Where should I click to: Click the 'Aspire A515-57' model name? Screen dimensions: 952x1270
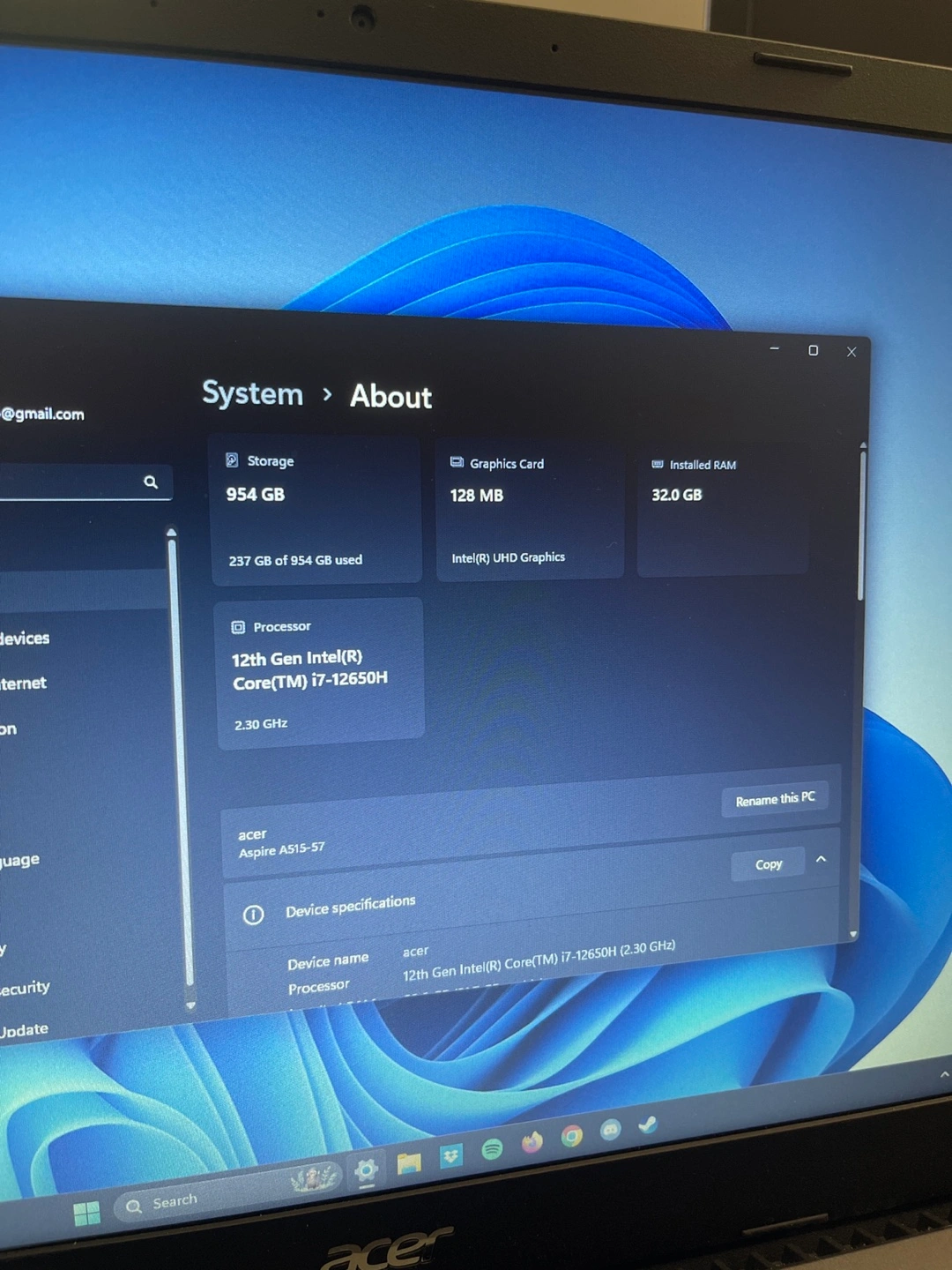point(282,850)
